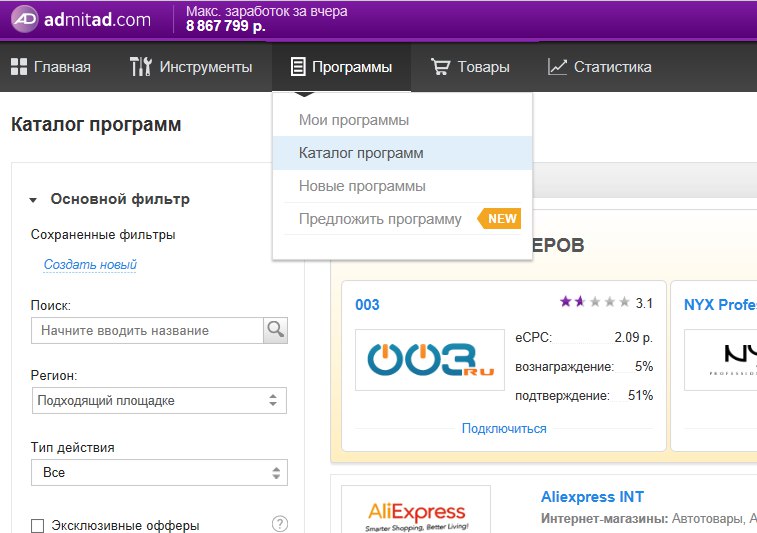Click help question mark beside Эксклюзивные офферы

[x=280, y=524]
